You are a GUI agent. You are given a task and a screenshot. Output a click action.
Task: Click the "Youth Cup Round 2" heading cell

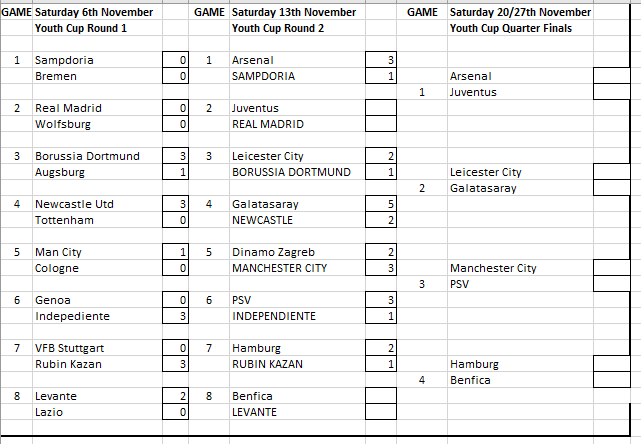tap(278, 28)
